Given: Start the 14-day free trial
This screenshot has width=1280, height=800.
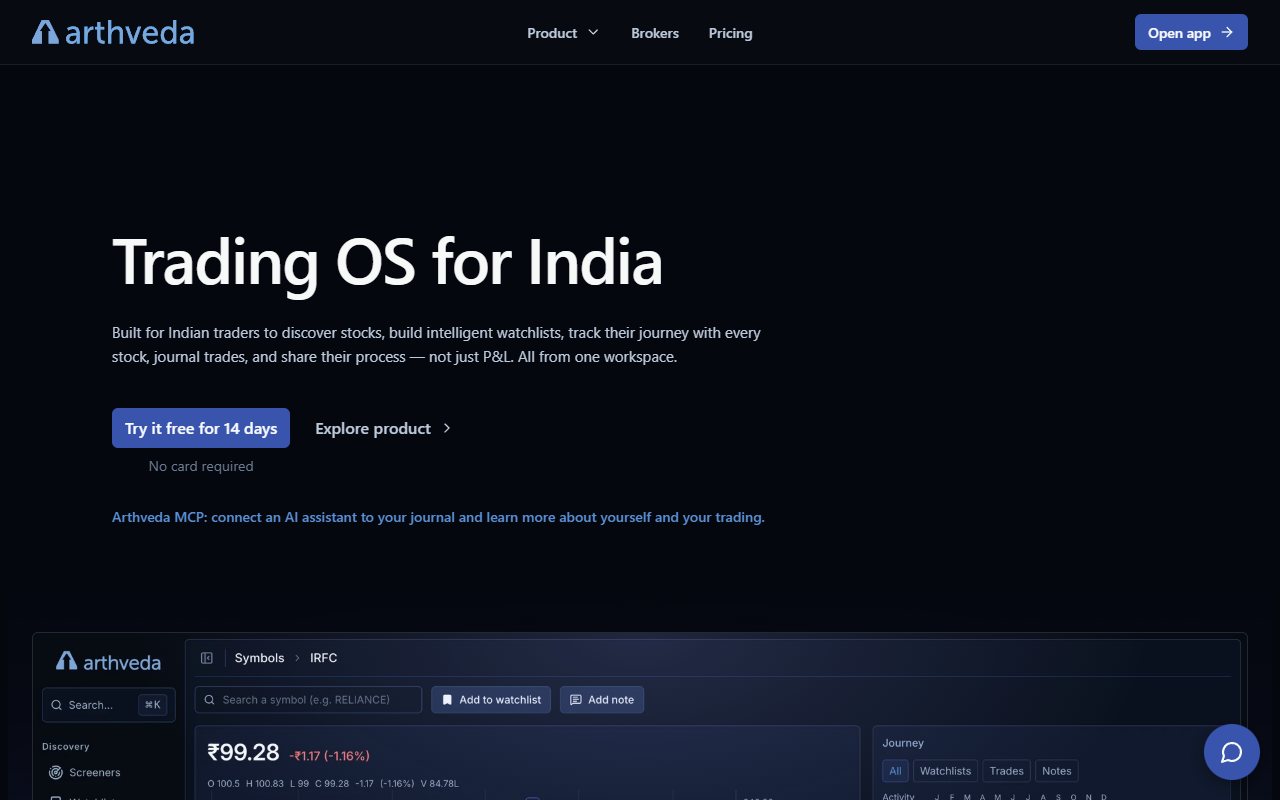Looking at the screenshot, I should [x=201, y=428].
